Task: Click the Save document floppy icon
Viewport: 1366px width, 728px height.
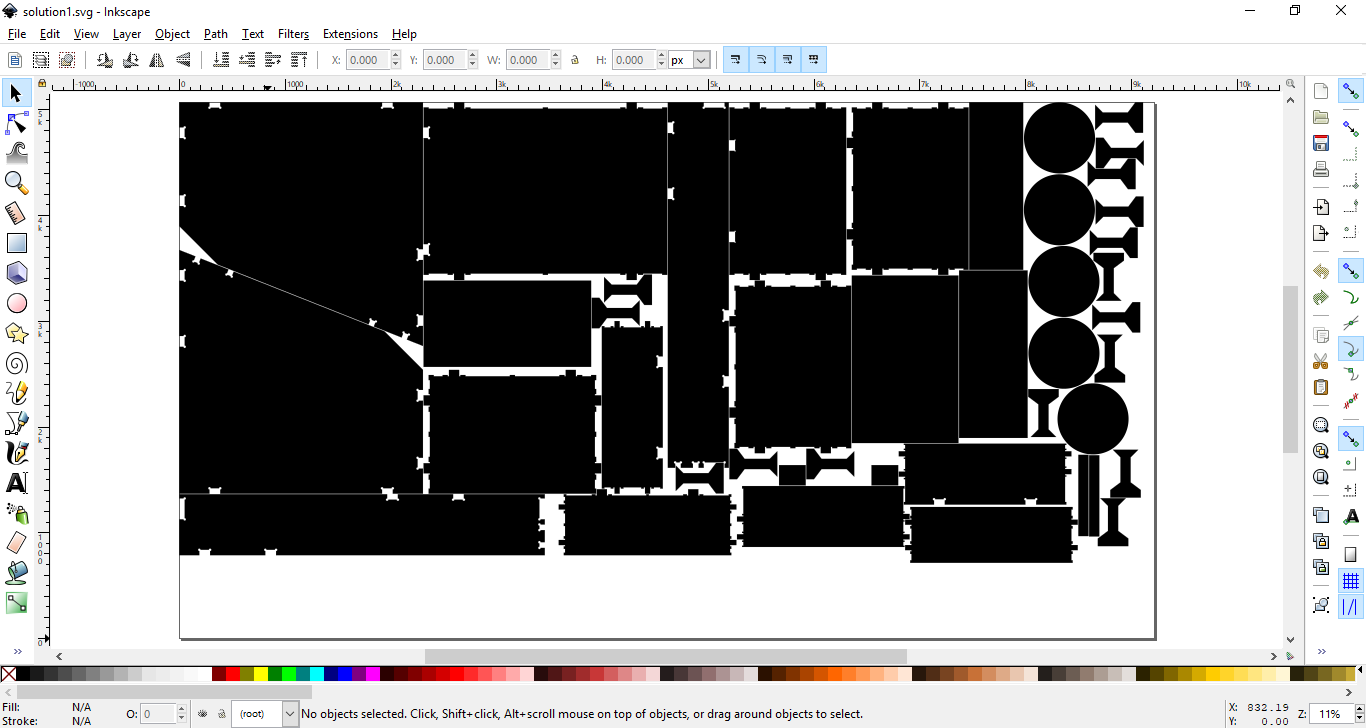Action: coord(1321,143)
